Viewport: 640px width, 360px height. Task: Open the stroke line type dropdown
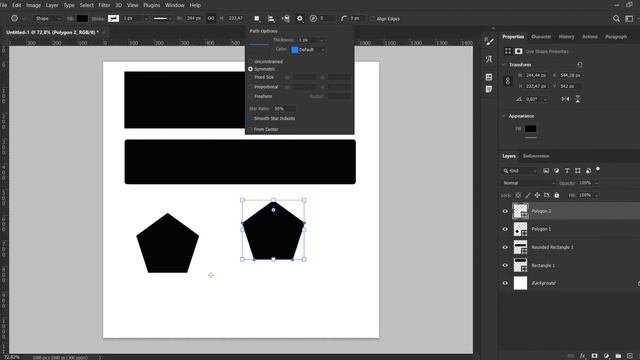(x=162, y=18)
